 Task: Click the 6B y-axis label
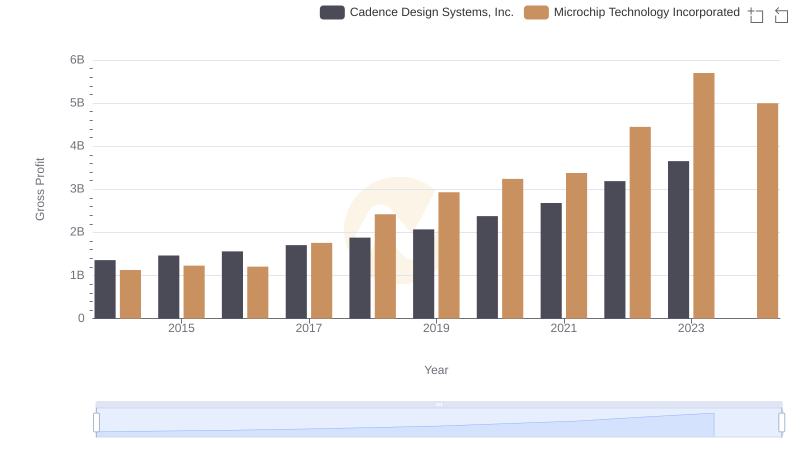click(x=77, y=60)
